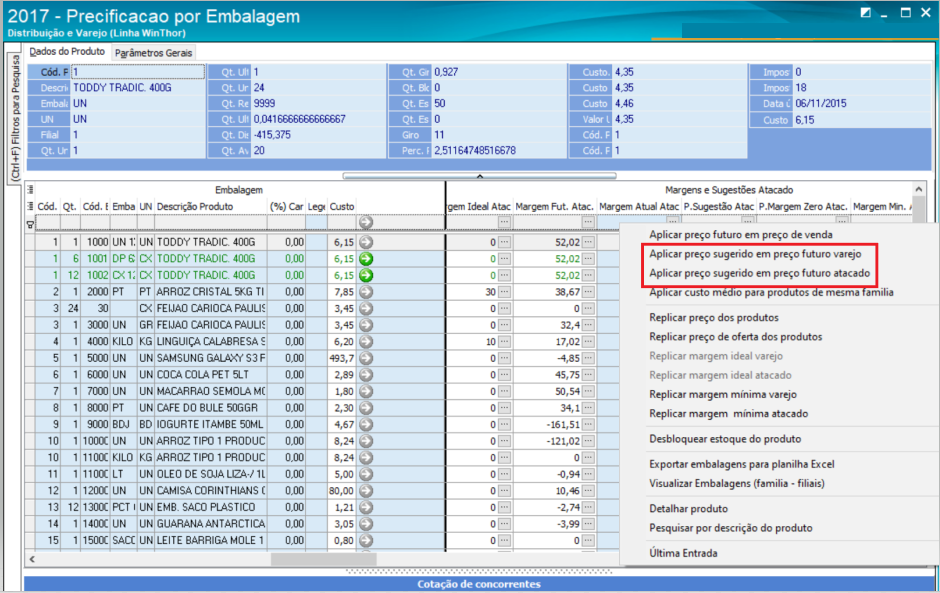The width and height of the screenshot is (940, 593).
Task: Select Replicar margem mínima varejo
Action: coord(722,394)
